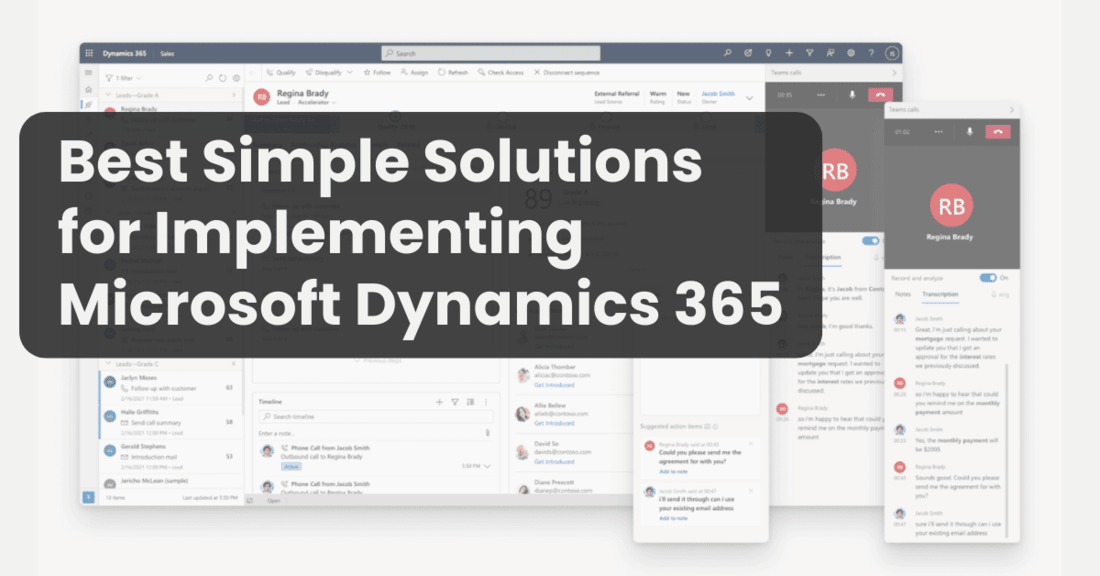Open the Dynamics 365 app launcher grid

[89, 53]
